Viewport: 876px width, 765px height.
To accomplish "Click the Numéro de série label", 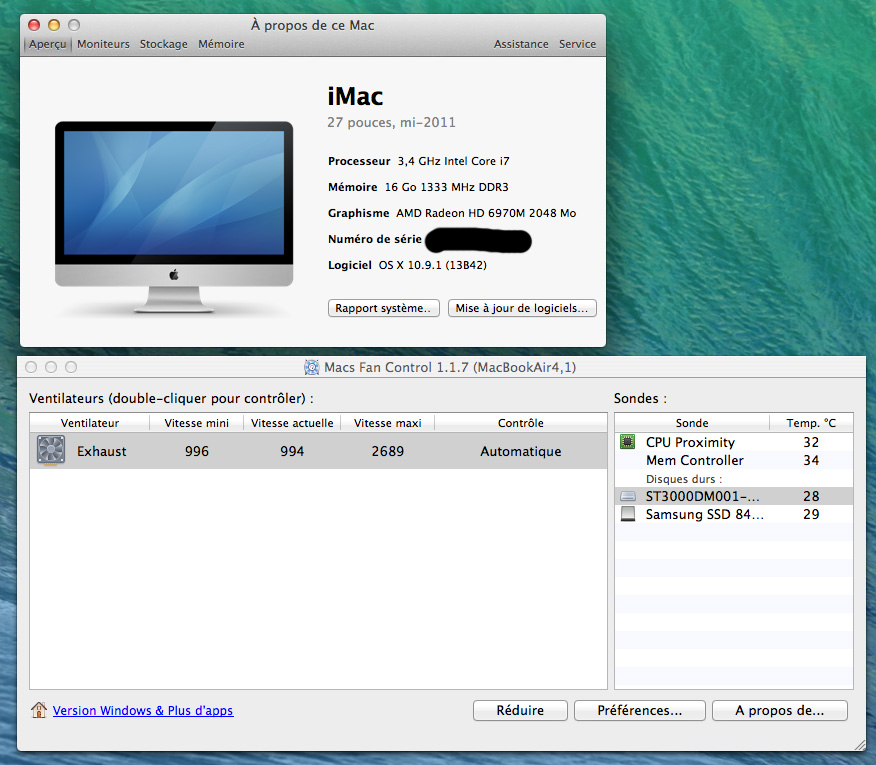I will click(375, 239).
